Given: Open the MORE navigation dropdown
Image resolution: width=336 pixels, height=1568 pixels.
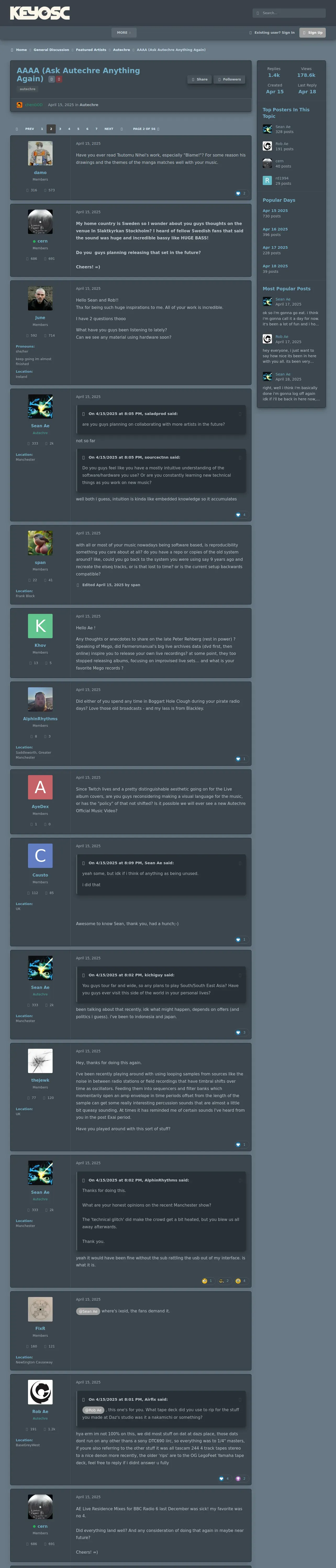Looking at the screenshot, I should click(x=124, y=32).
